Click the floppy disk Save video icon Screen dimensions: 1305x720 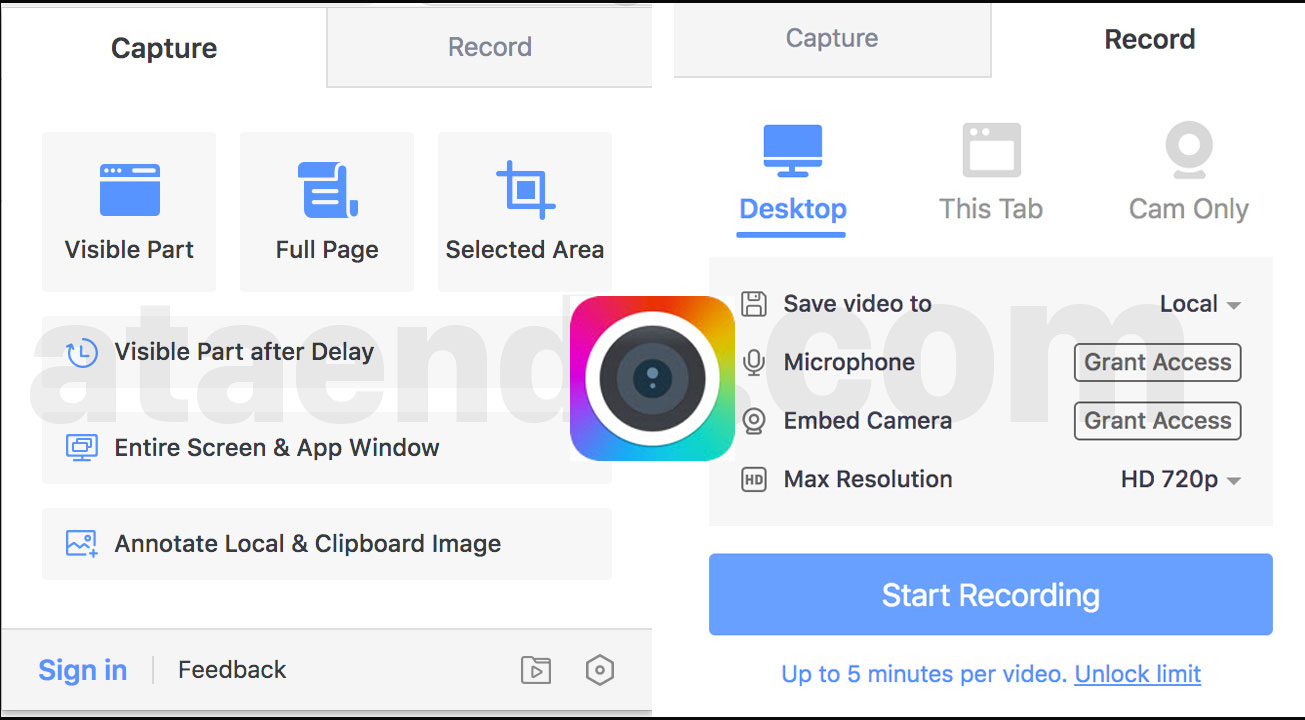pos(753,304)
